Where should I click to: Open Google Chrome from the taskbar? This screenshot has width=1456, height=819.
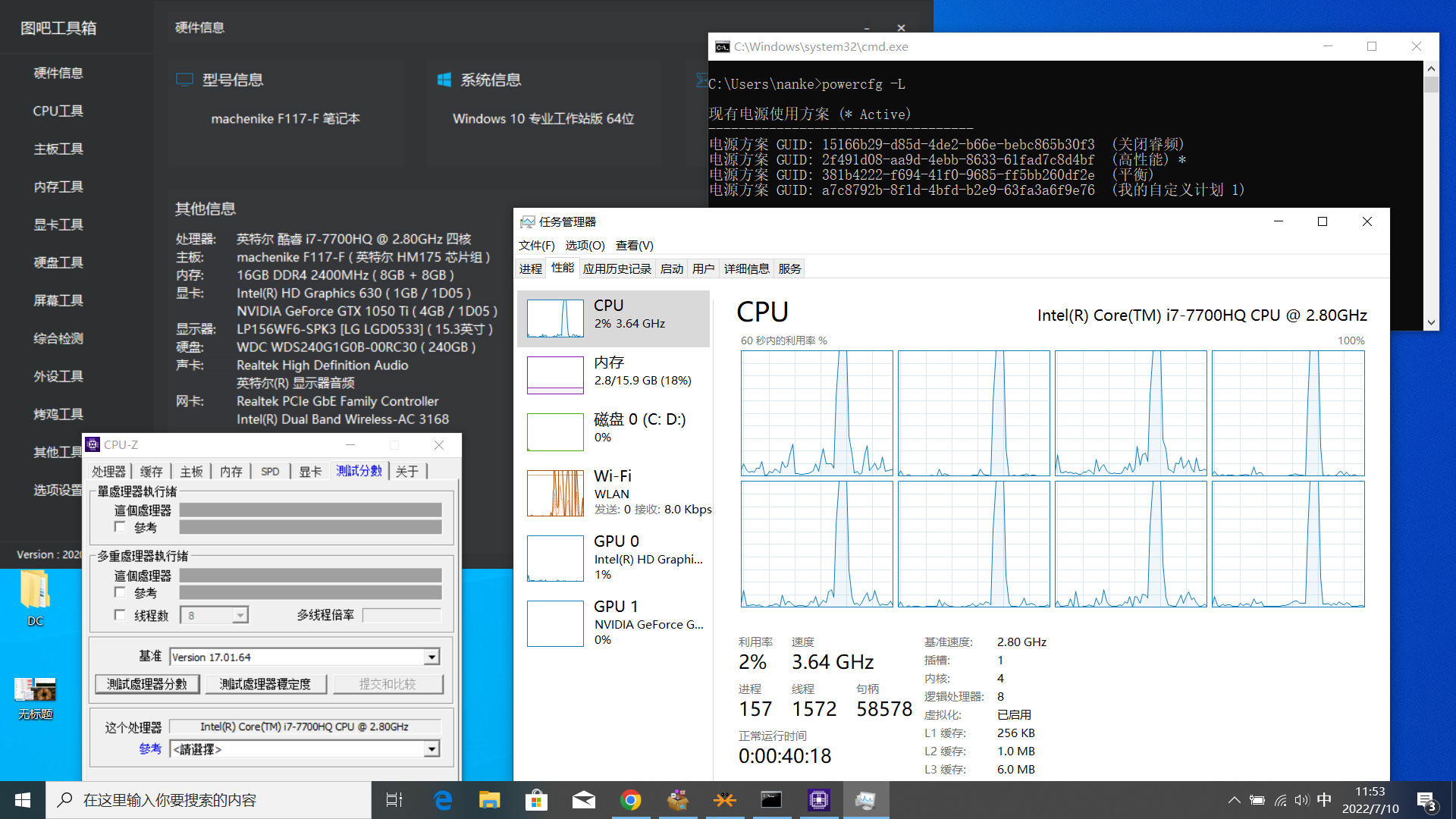click(x=630, y=800)
